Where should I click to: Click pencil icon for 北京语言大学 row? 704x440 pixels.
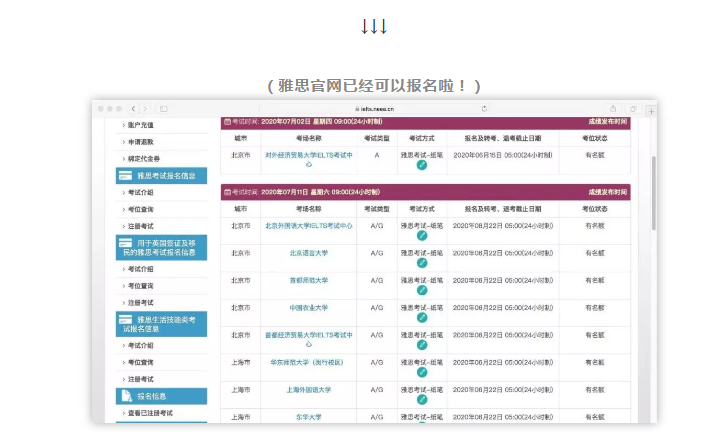click(422, 263)
